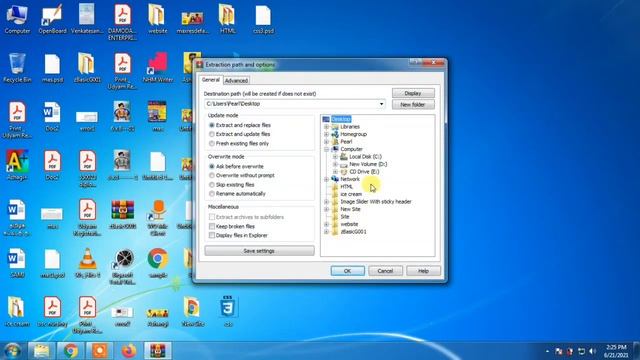
Task: Open the OpenBoard desktop shortcut
Action: coord(52,19)
